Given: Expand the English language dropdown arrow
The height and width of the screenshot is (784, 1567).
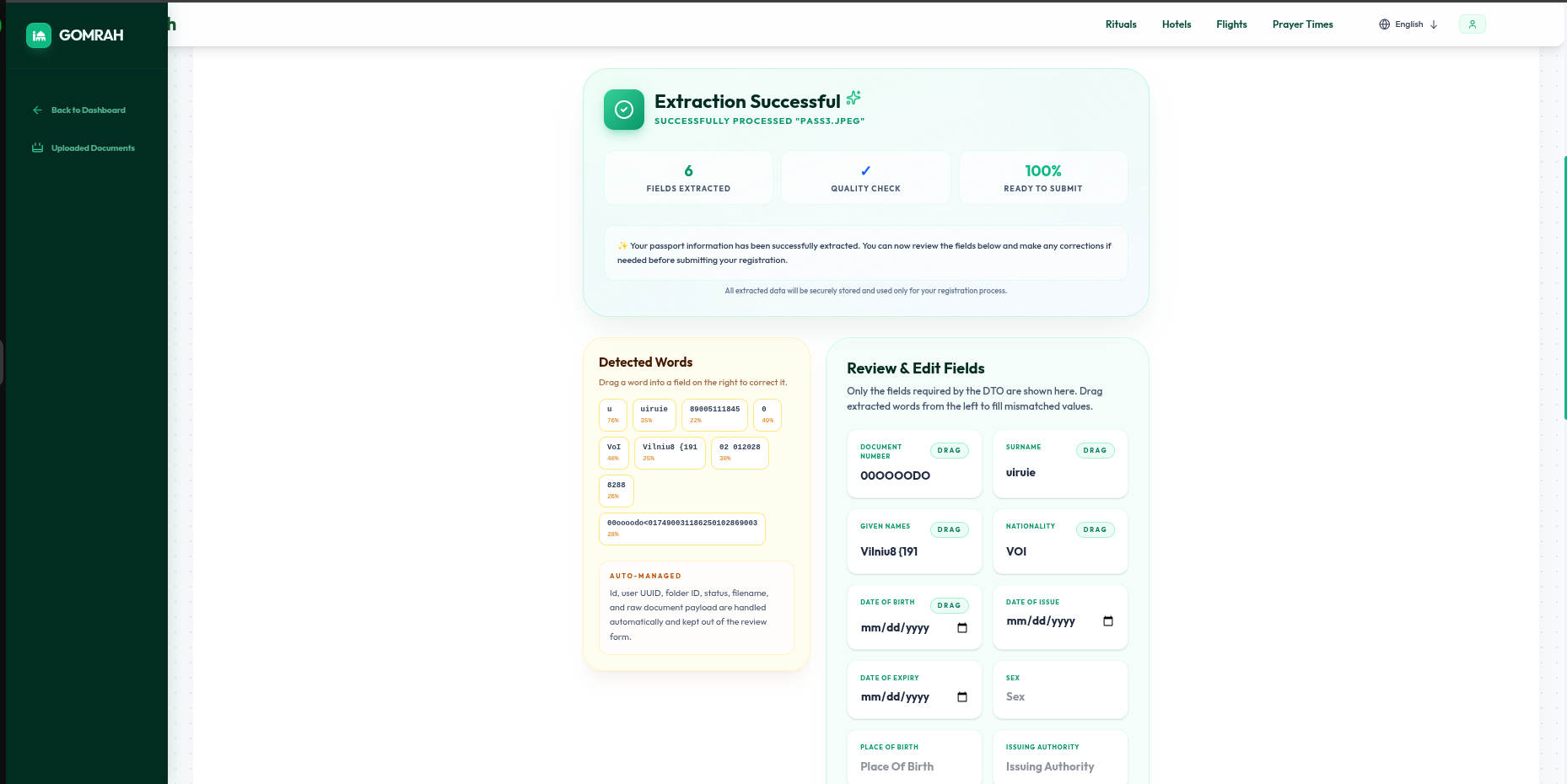Looking at the screenshot, I should [x=1433, y=24].
